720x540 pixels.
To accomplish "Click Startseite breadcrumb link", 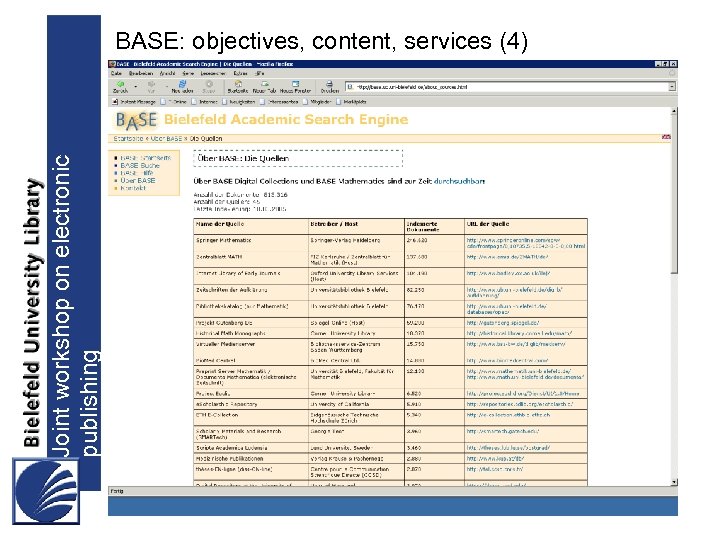I will click(128, 139).
